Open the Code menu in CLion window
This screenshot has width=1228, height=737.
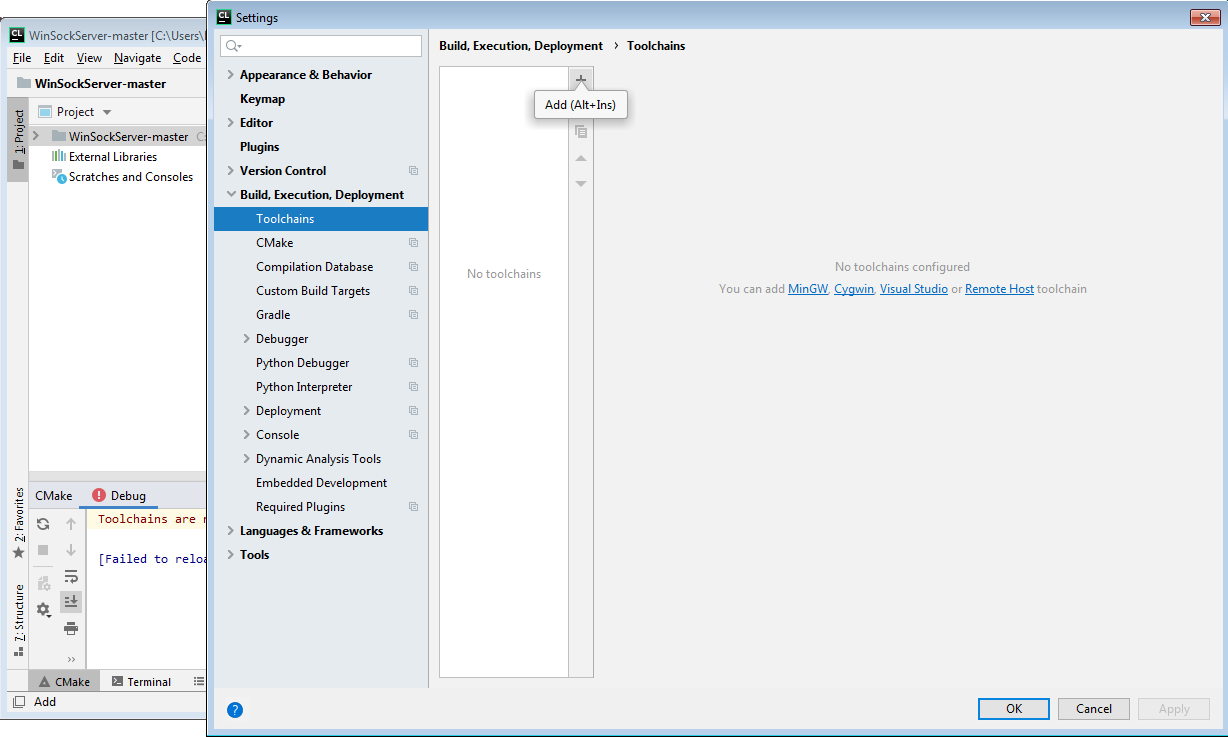(187, 58)
